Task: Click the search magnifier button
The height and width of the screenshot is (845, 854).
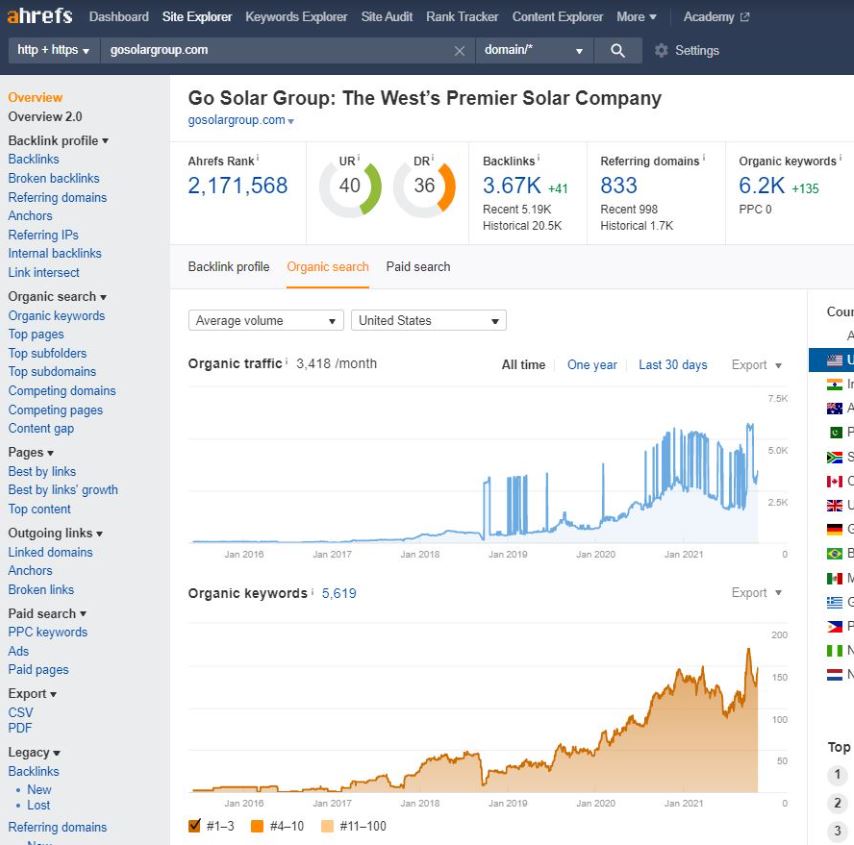Action: point(618,50)
